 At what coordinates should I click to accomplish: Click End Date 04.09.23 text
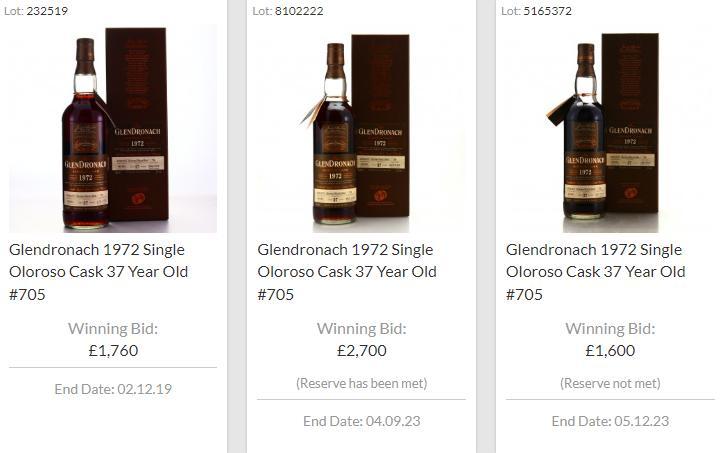(x=362, y=421)
